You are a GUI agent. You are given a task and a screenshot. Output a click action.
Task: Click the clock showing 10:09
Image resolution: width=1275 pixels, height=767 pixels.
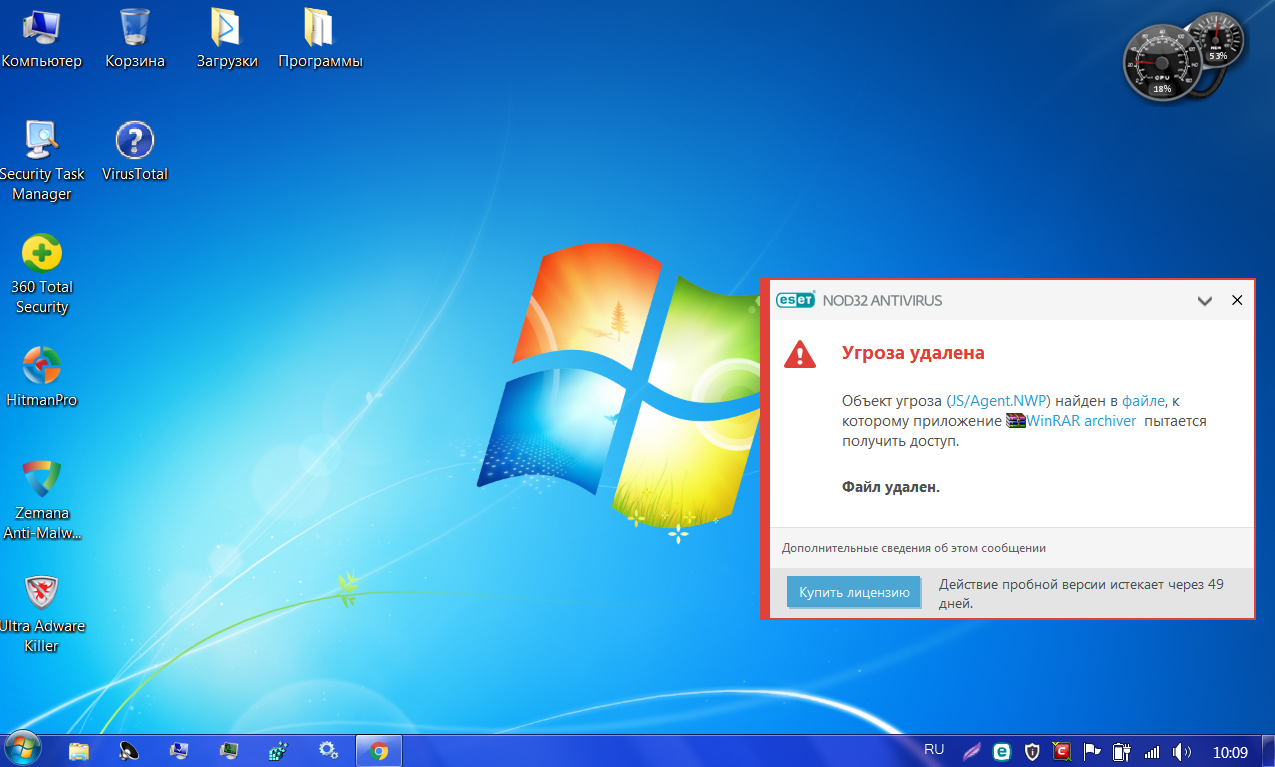[1230, 751]
